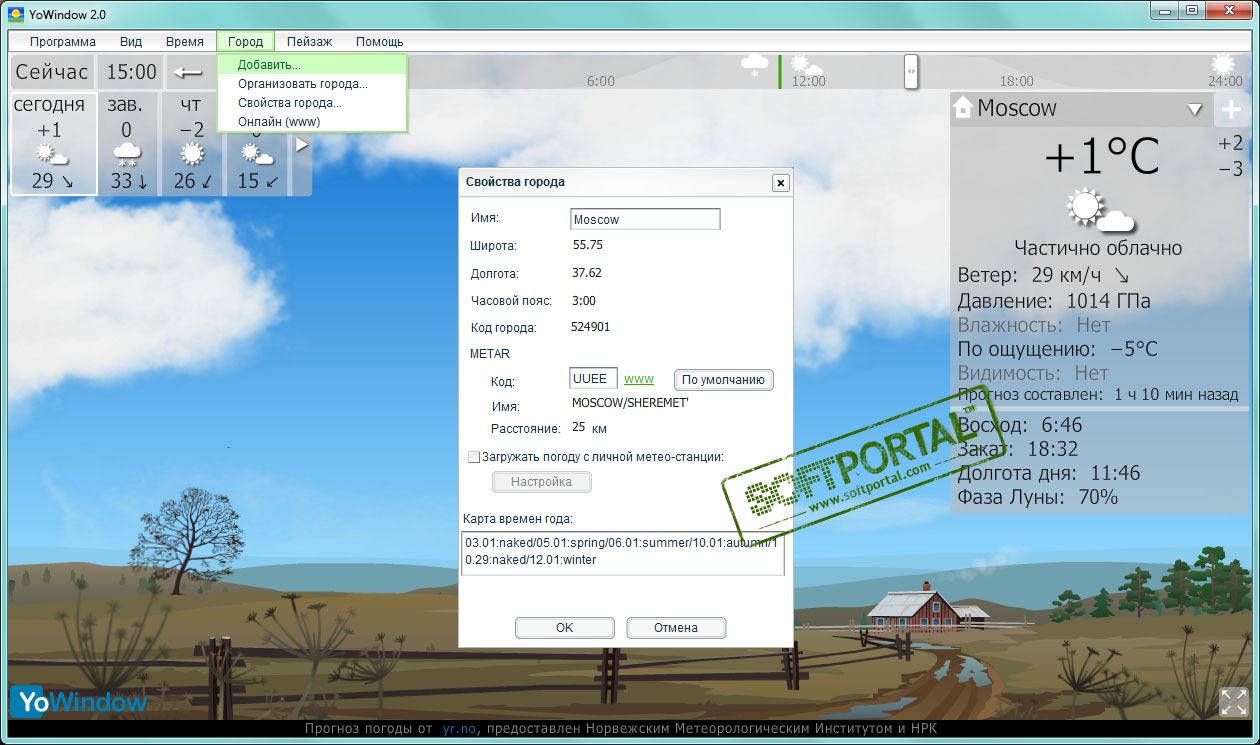Click the зав. snow cloud icon
This screenshot has width=1260, height=745.
[x=127, y=156]
